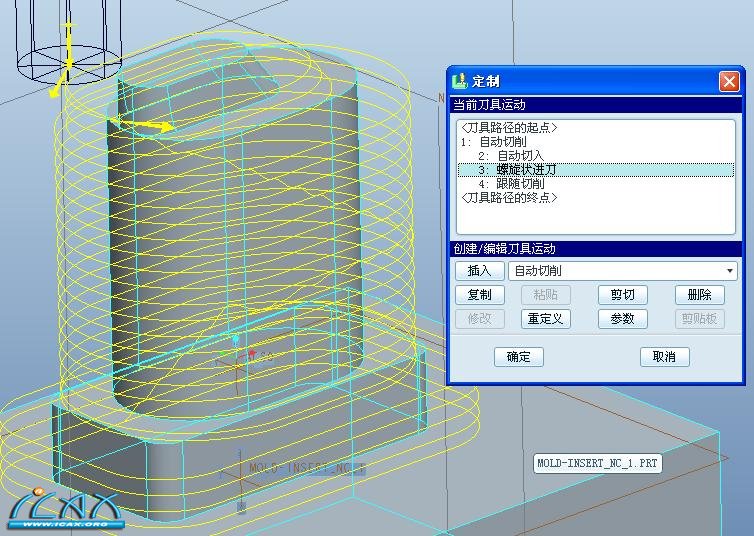Cancel the dialog with 取消
This screenshot has width=754, height=536.
[x=664, y=357]
